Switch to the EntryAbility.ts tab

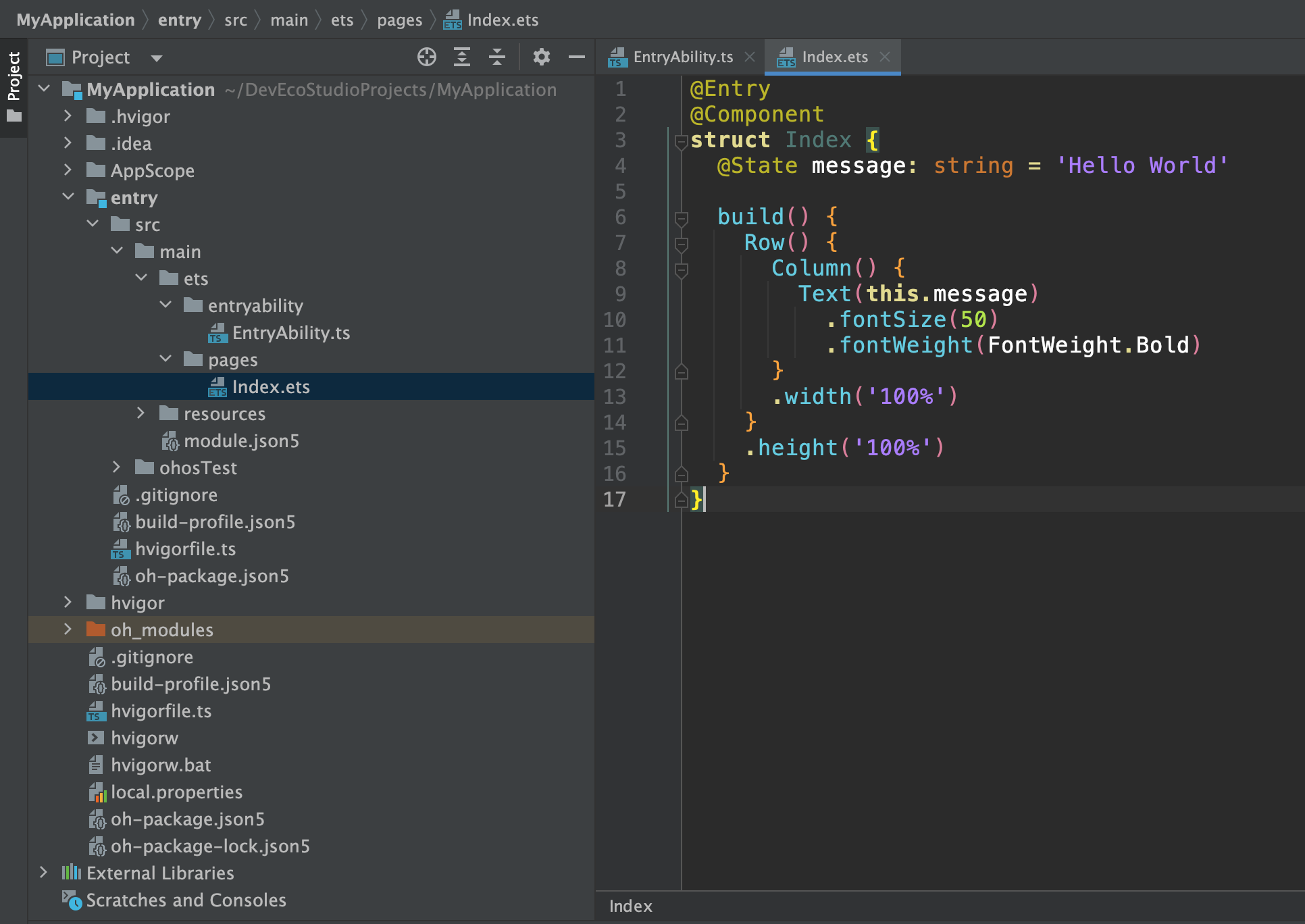pyautogui.click(x=682, y=57)
